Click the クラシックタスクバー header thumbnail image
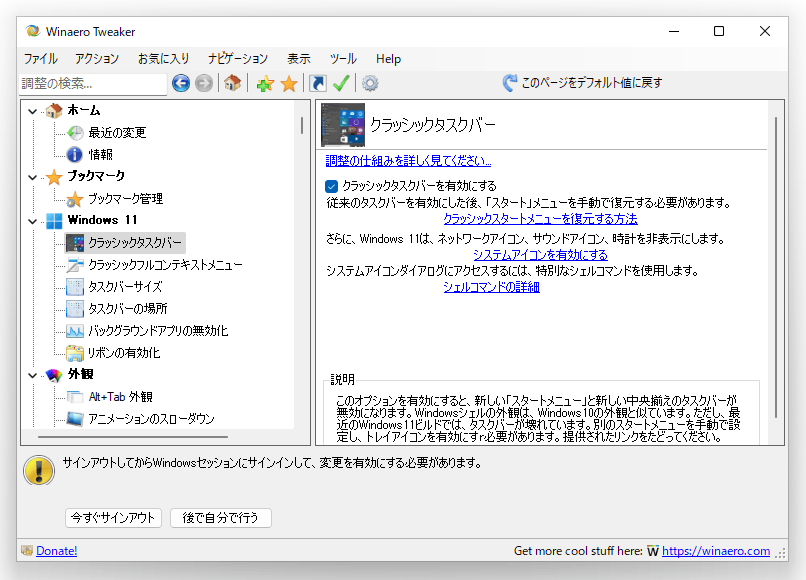Viewport: 806px width, 580px height. 343,125
